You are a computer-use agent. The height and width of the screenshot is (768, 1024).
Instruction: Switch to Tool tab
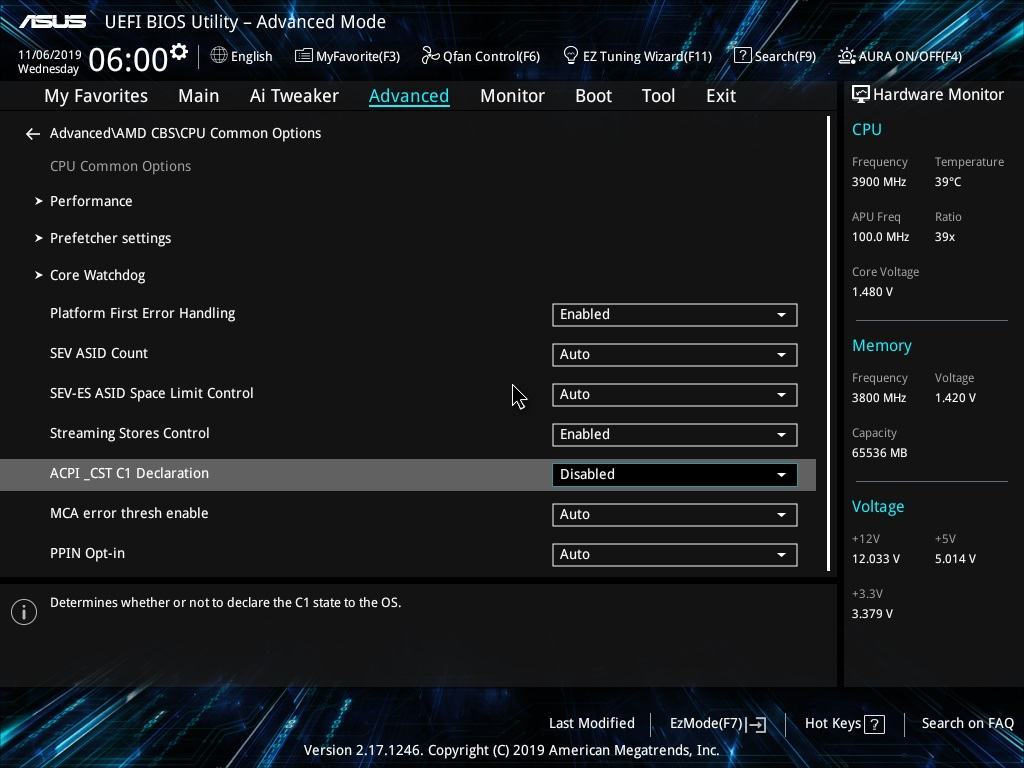tap(658, 96)
